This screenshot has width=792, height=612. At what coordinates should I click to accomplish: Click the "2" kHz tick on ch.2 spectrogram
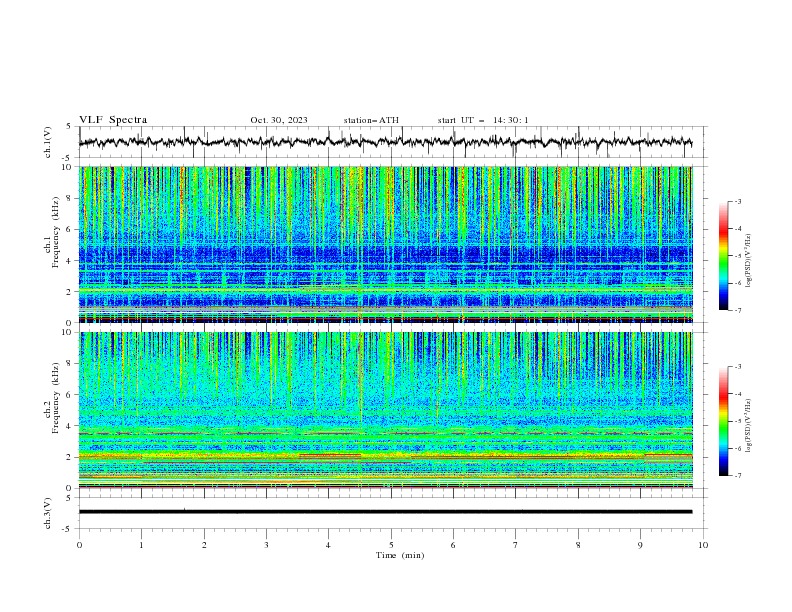[70, 457]
